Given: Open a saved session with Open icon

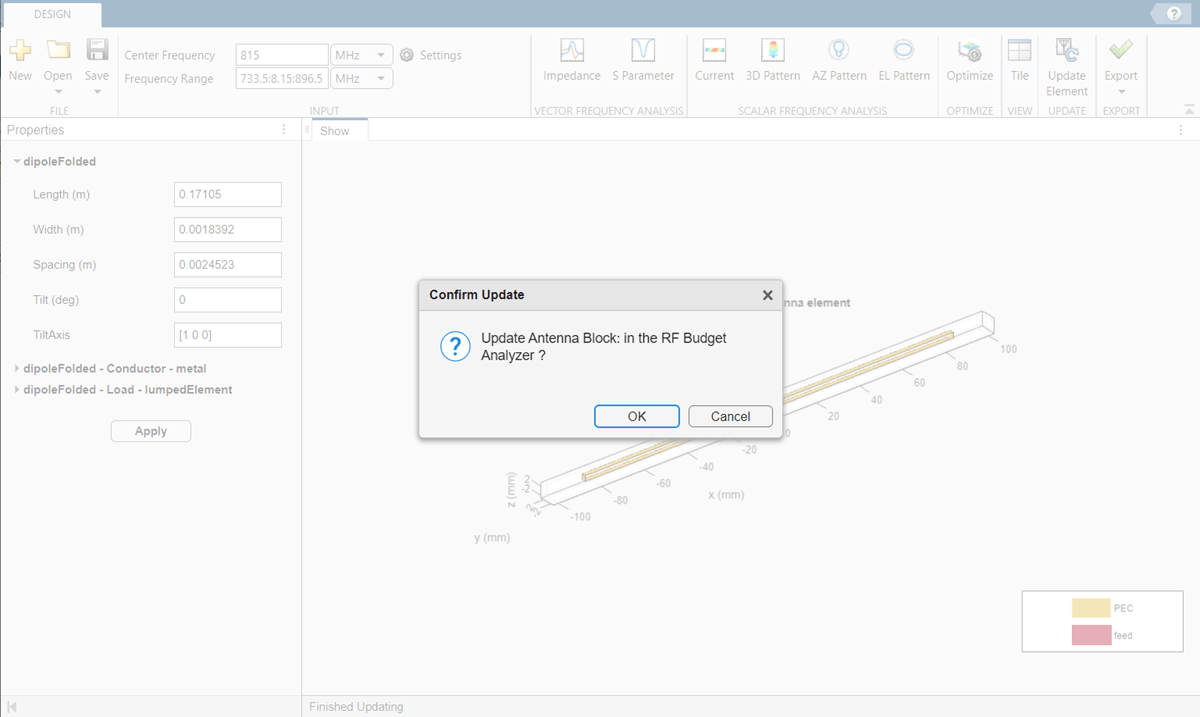Looking at the screenshot, I should (x=58, y=51).
